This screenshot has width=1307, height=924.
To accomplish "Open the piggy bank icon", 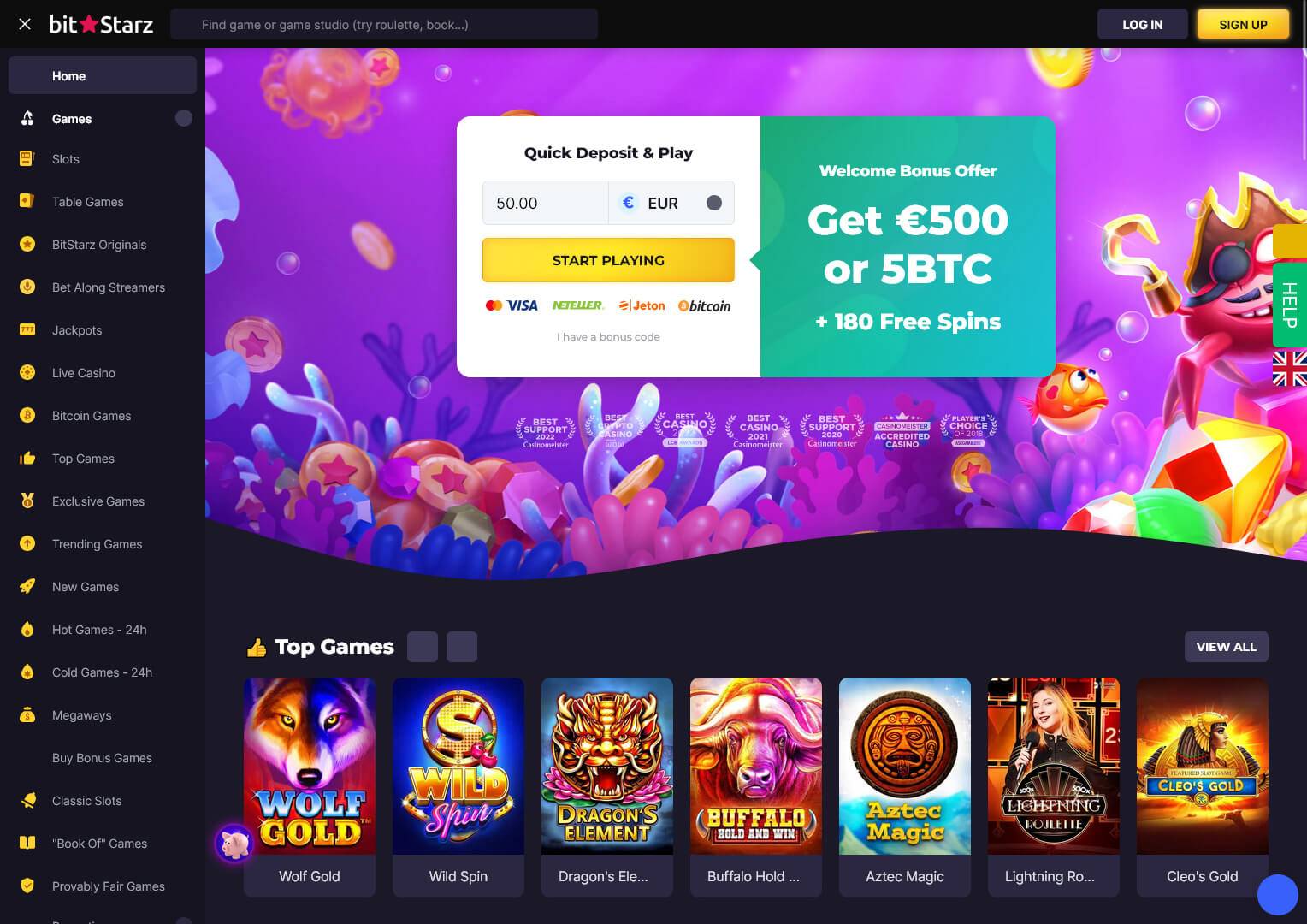I will 234,844.
